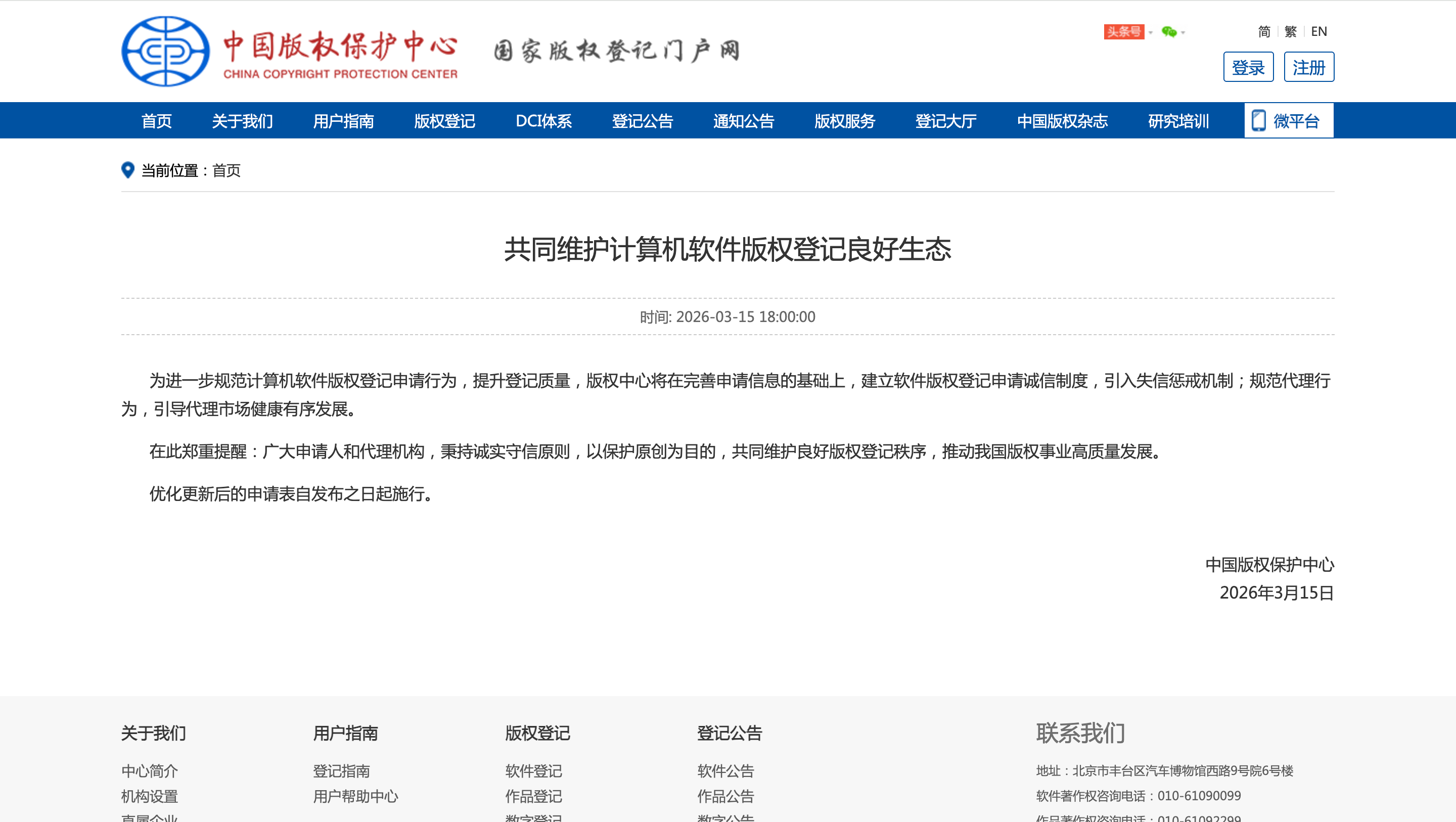
Task: Switch to Traditional Chinese (繁)
Action: tap(1290, 32)
